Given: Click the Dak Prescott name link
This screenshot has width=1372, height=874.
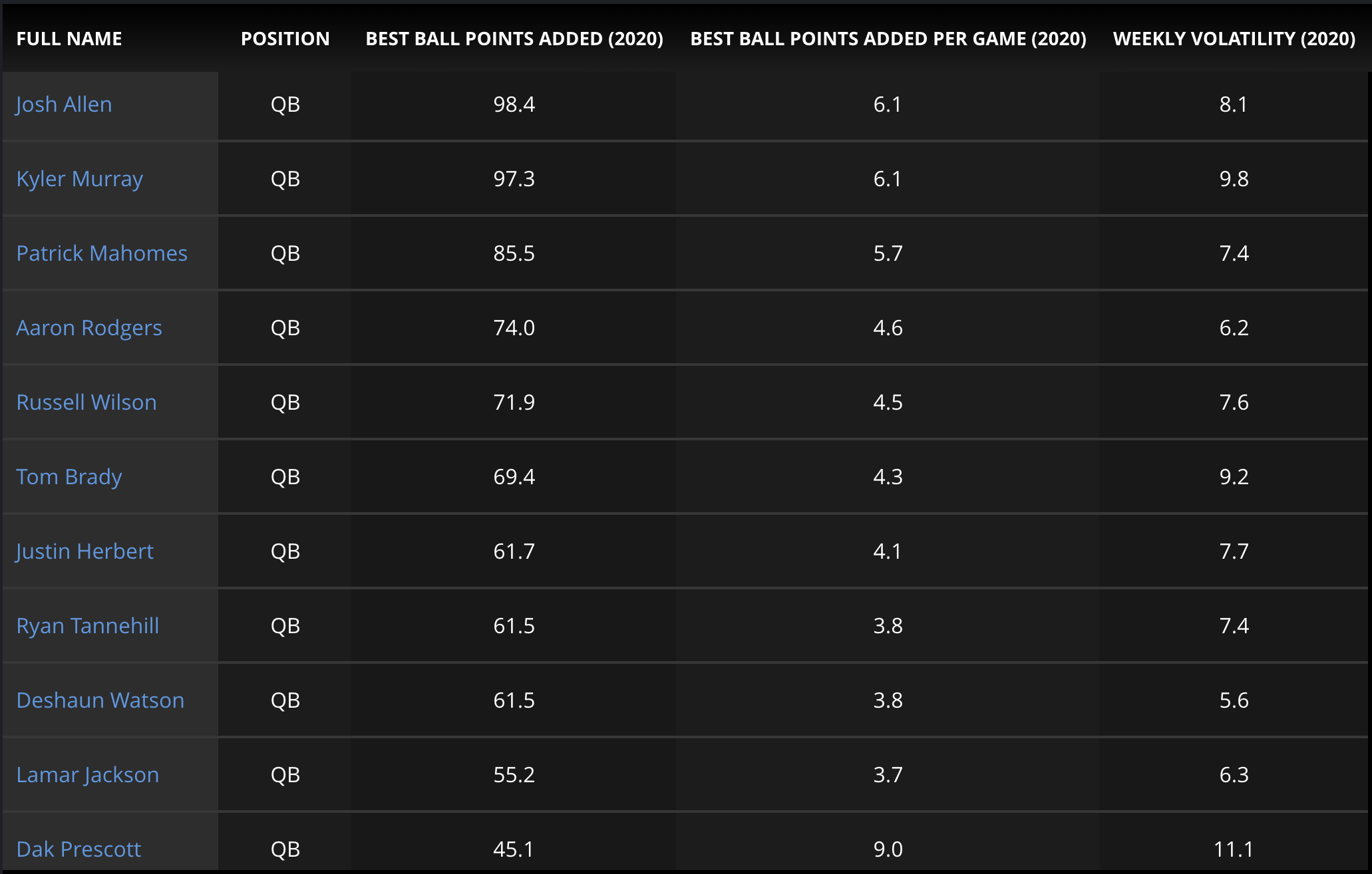Looking at the screenshot, I should click(x=79, y=849).
